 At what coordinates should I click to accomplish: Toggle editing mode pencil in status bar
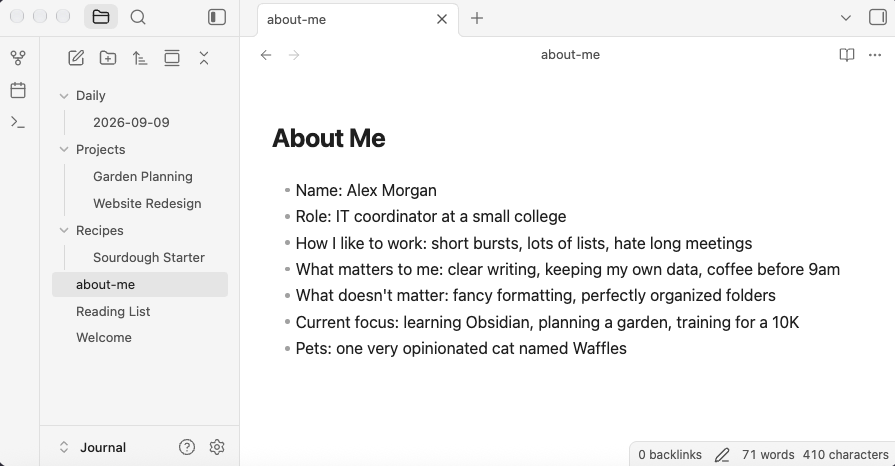pyautogui.click(x=722, y=455)
